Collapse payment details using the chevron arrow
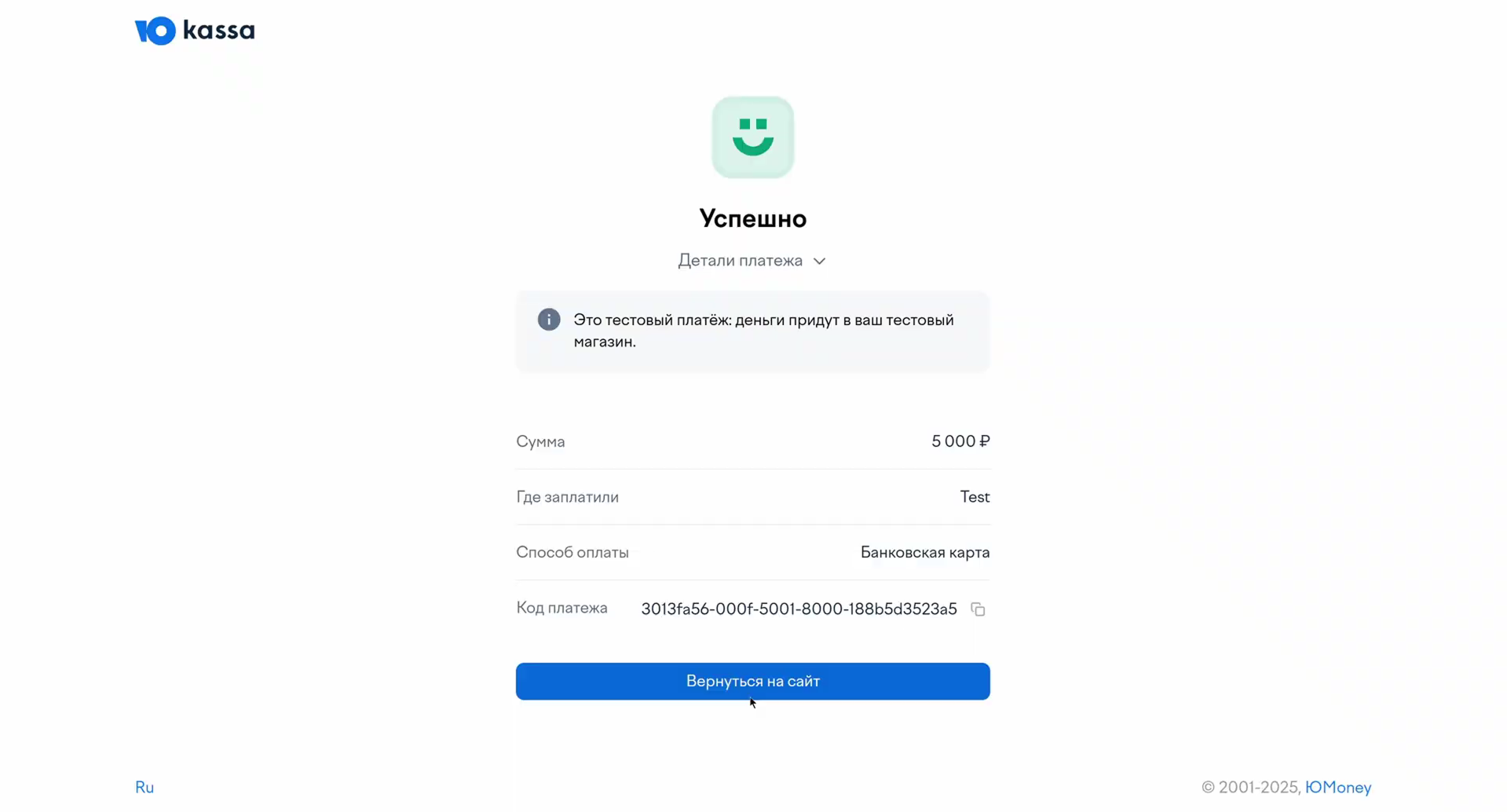1507x812 pixels. (819, 262)
